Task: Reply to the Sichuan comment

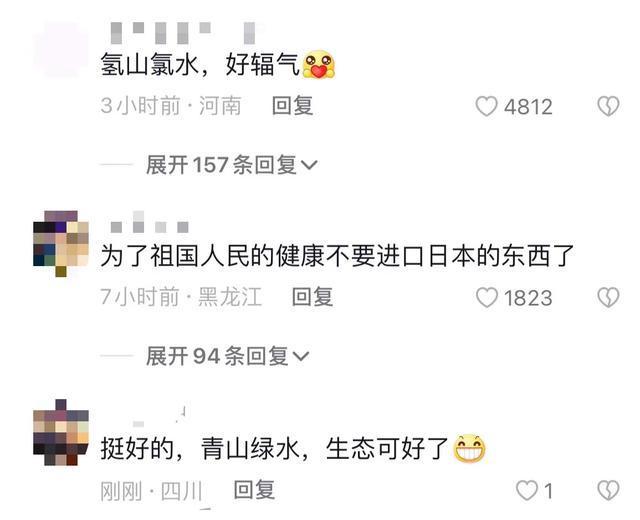Action: (x=254, y=489)
